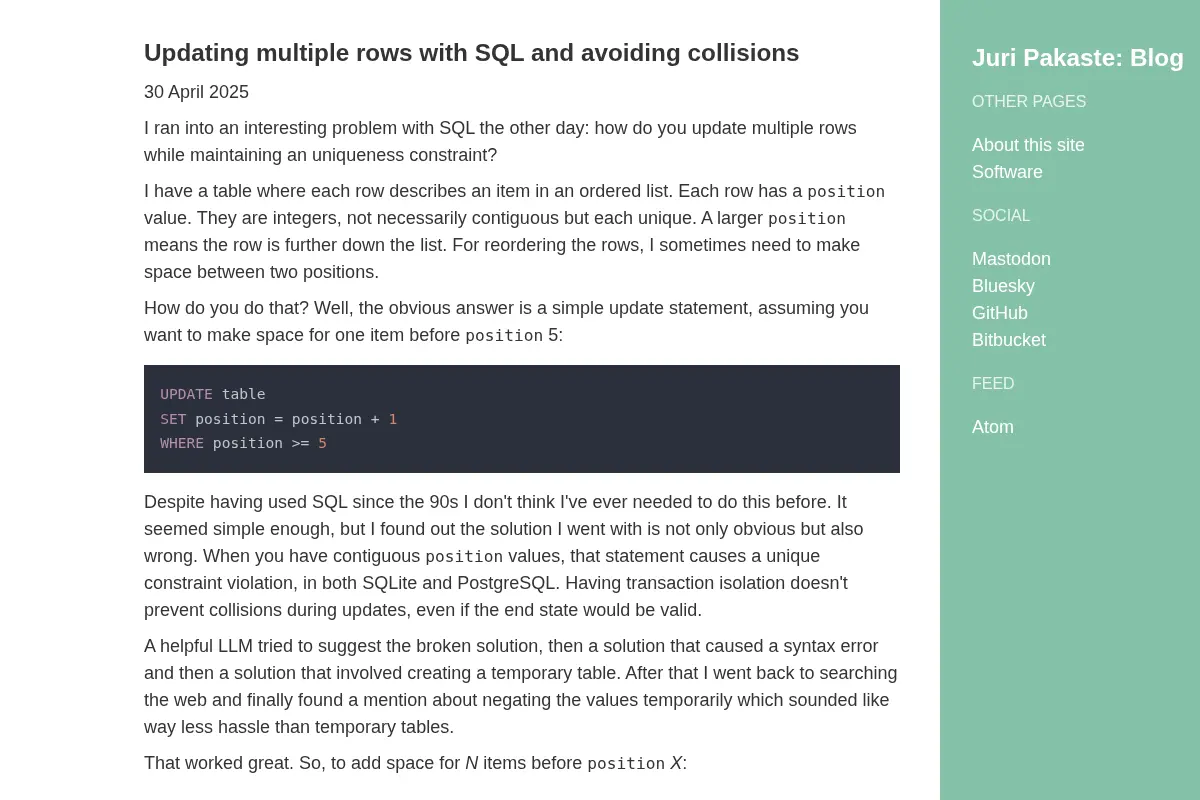Viewport: 1200px width, 800px height.
Task: Click the SET position line in the code
Action: (279, 419)
